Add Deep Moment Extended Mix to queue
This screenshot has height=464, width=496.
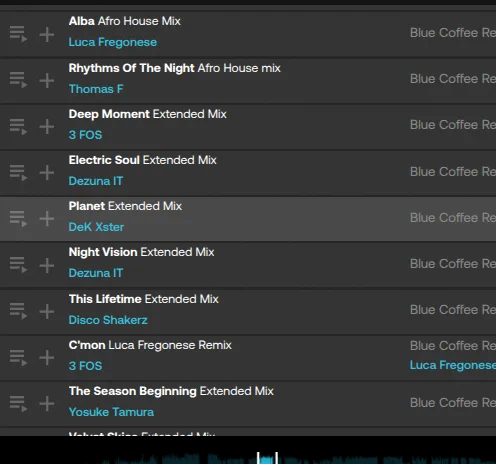tap(18, 127)
